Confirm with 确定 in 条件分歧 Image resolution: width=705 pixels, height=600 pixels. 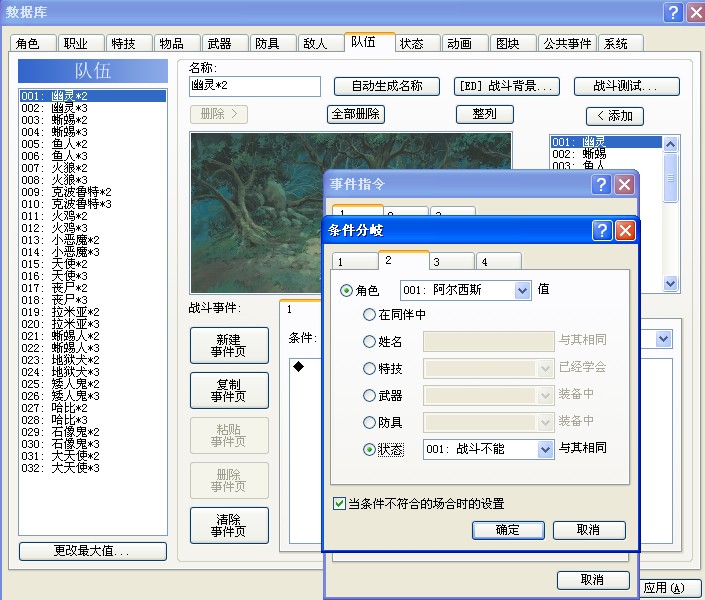pos(508,530)
